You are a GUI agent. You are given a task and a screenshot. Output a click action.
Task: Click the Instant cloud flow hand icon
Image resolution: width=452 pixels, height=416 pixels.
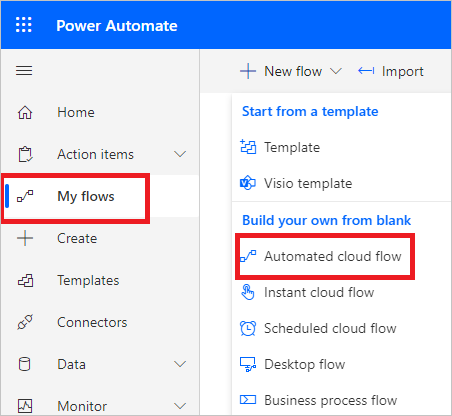(248, 292)
